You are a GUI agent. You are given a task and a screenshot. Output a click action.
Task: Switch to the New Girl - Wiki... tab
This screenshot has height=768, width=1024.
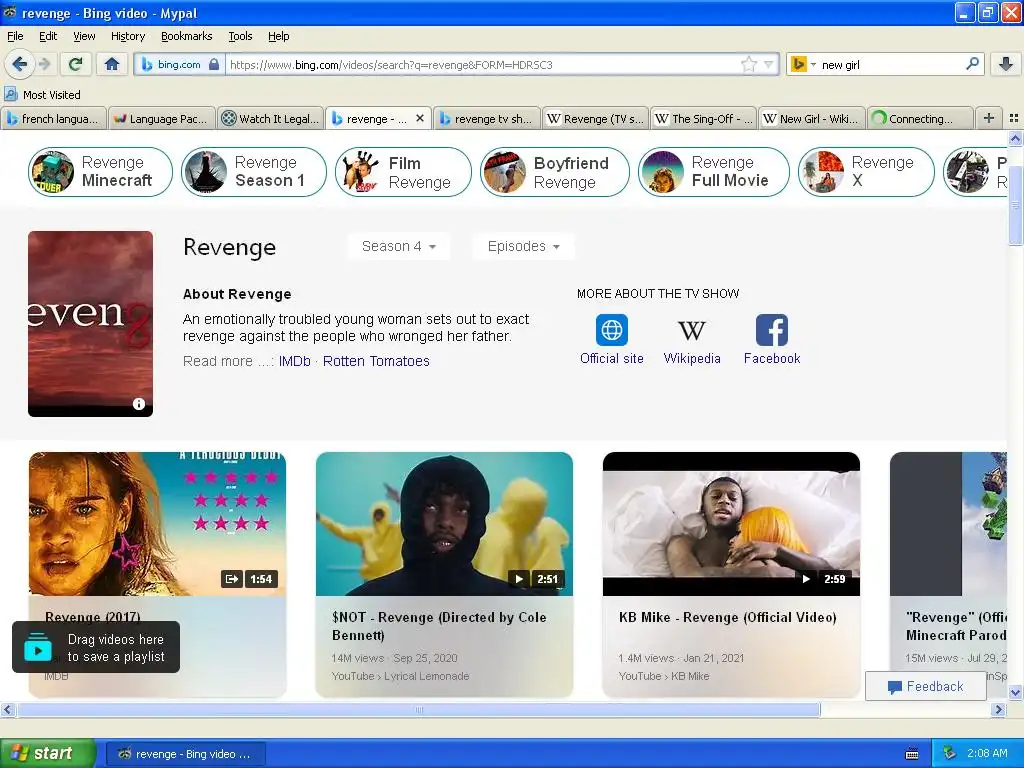812,118
